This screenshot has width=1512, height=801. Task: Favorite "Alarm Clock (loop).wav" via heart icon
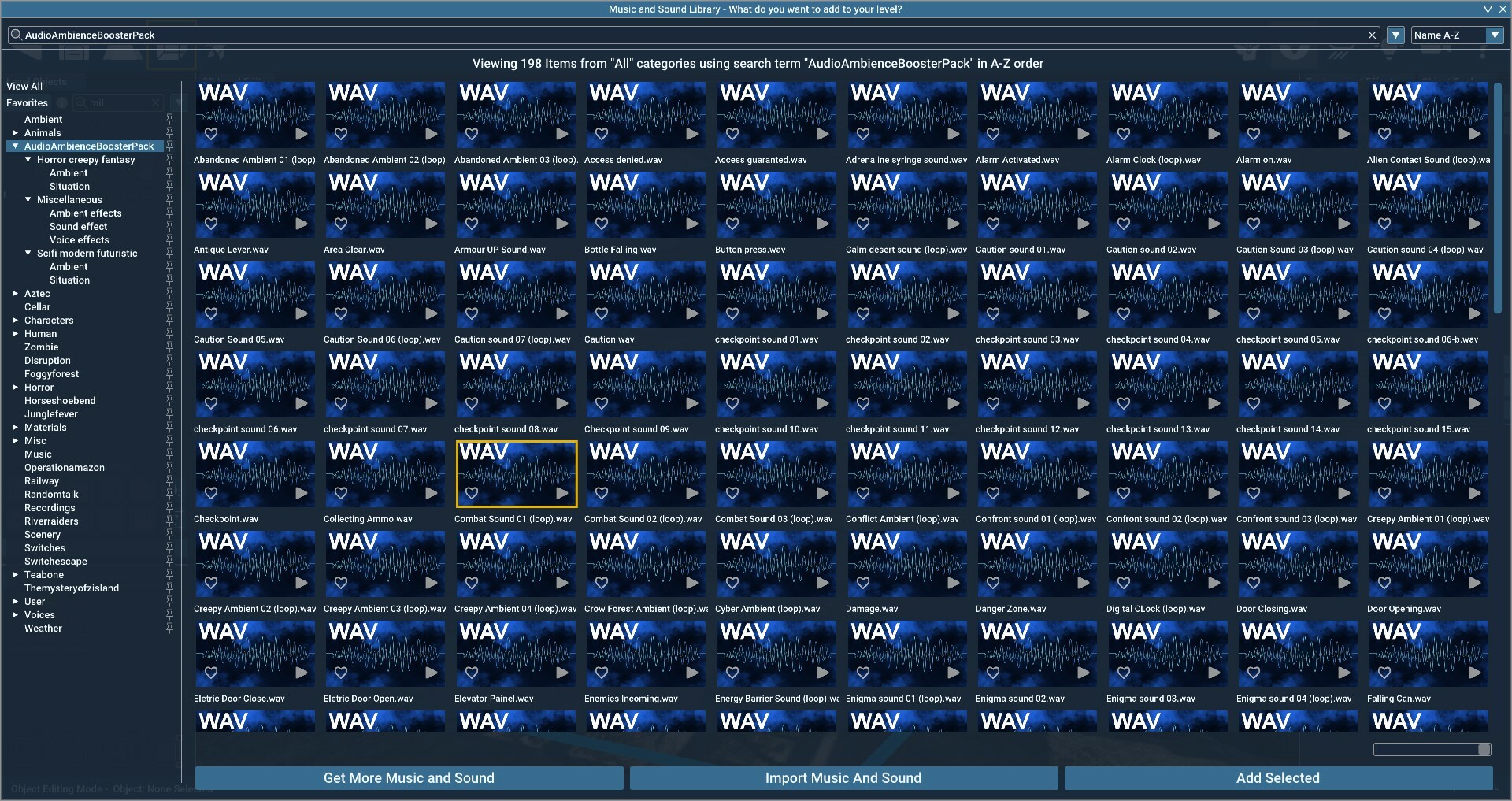click(1123, 135)
